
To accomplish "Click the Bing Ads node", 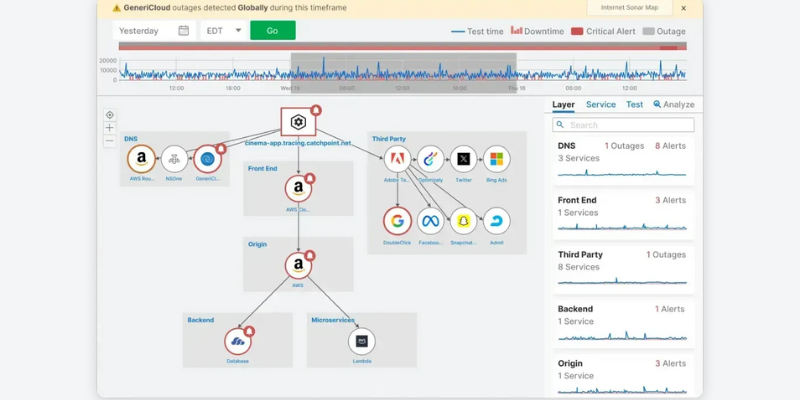I will click(496, 159).
